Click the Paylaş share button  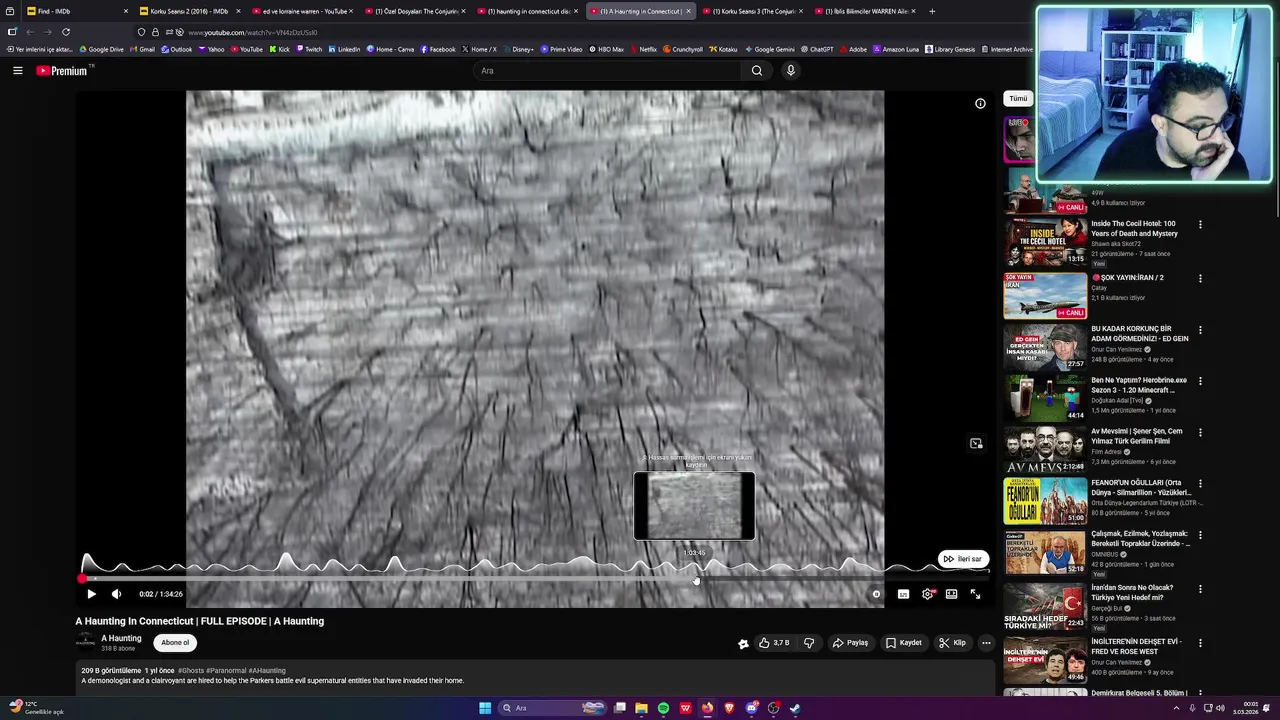click(x=850, y=643)
